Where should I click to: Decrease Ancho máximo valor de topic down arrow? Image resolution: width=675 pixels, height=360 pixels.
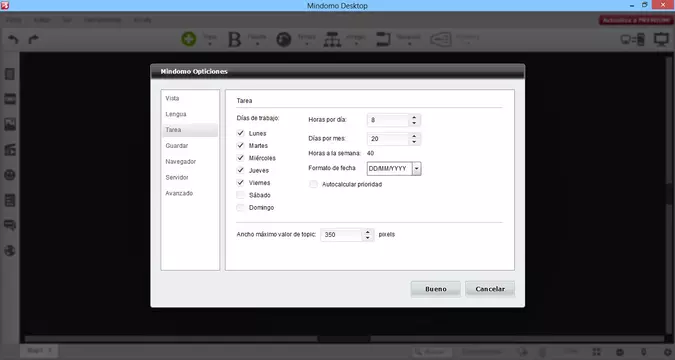pos(367,238)
